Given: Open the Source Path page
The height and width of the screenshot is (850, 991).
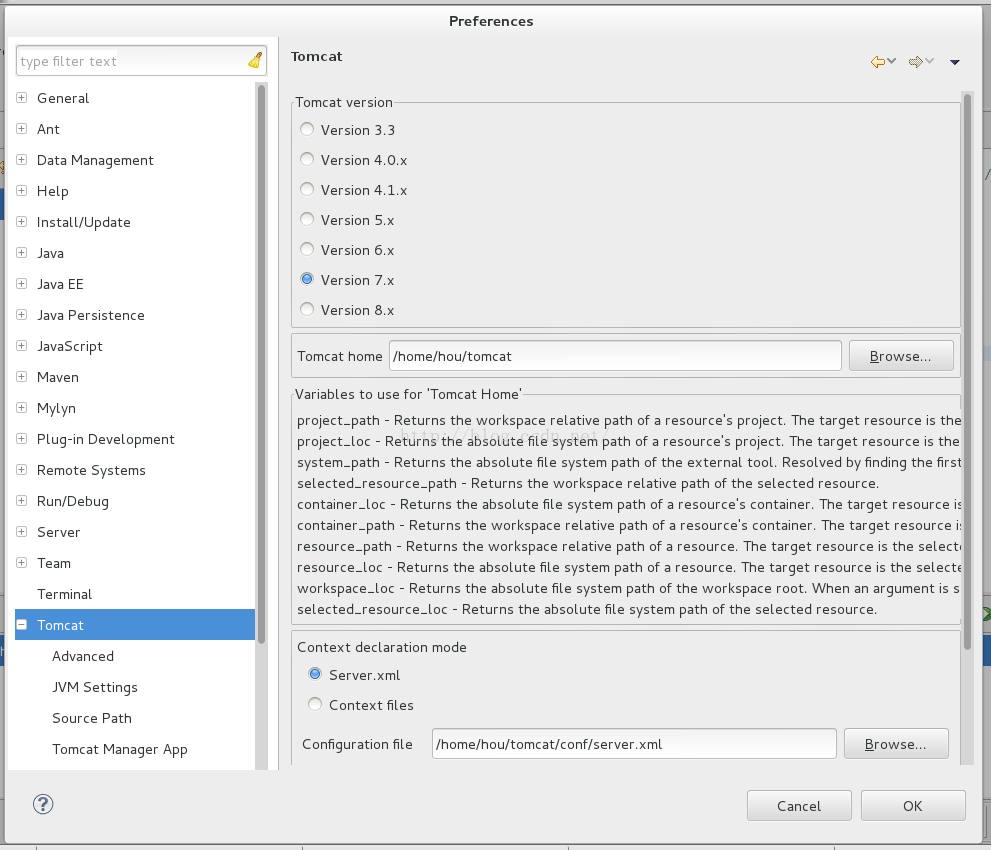Looking at the screenshot, I should pos(92,718).
